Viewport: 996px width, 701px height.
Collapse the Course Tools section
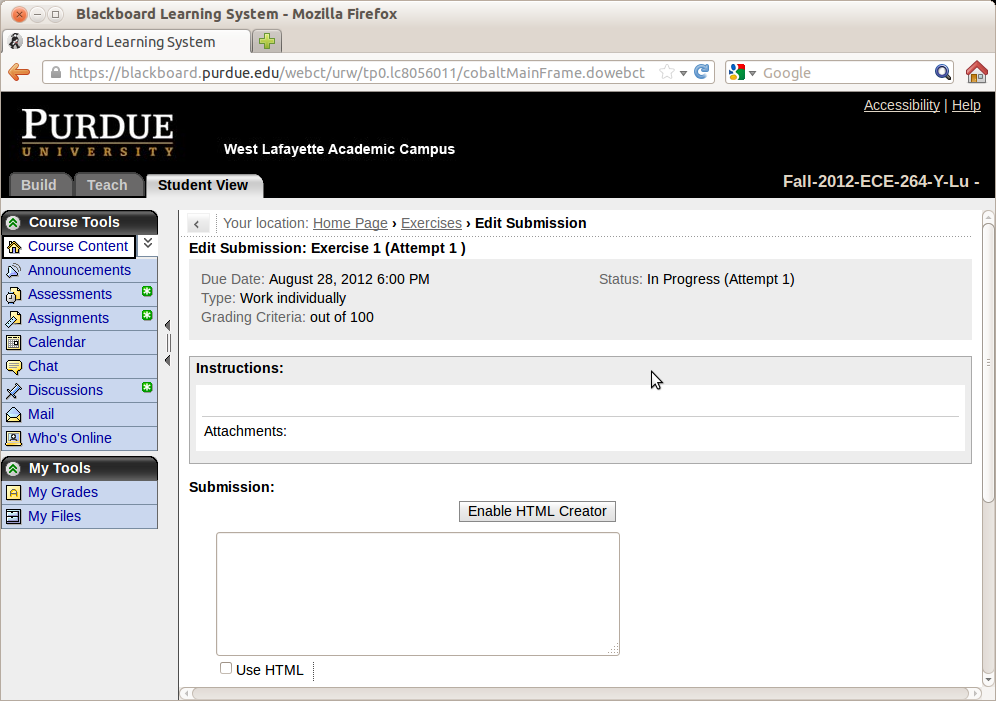coord(14,222)
